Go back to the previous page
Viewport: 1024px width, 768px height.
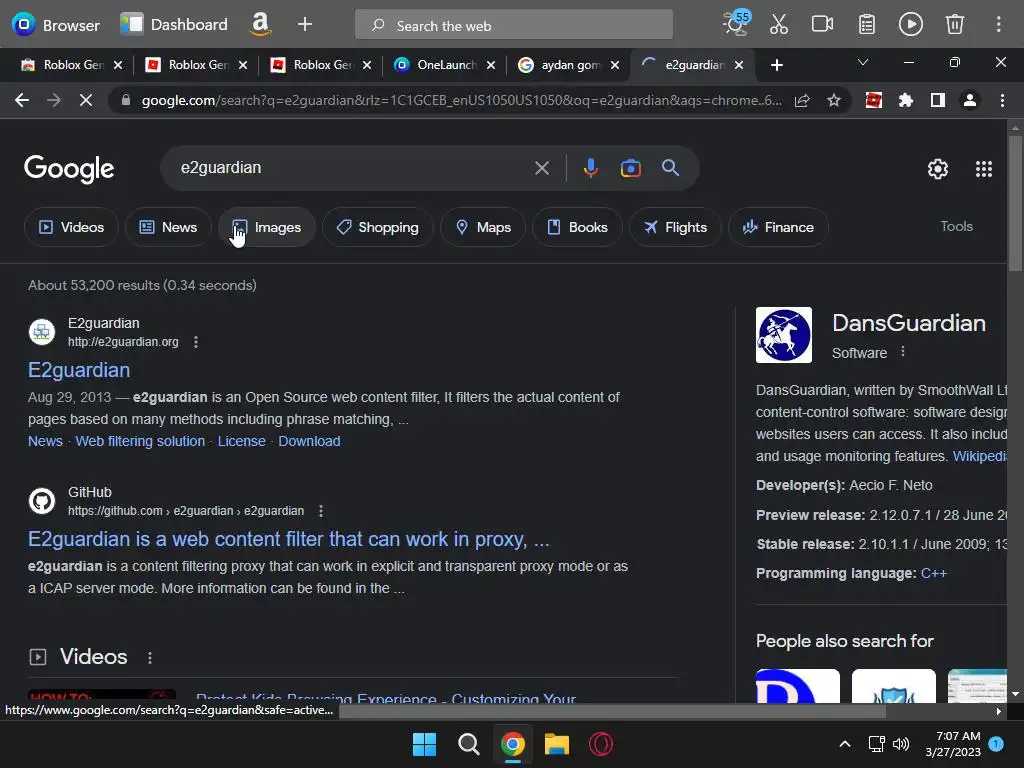[x=22, y=101]
